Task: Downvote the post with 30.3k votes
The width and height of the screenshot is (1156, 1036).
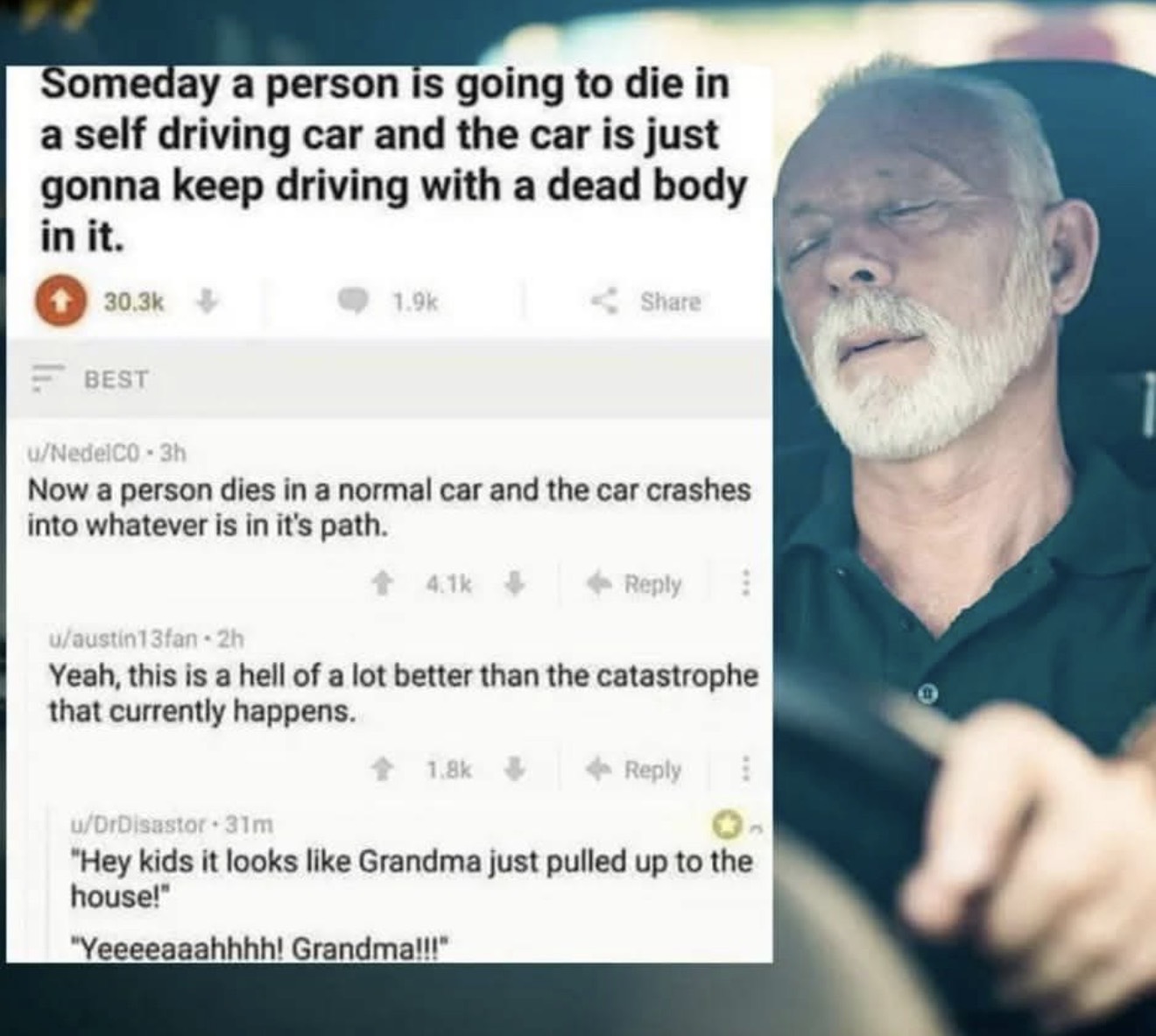Action: pos(206,301)
